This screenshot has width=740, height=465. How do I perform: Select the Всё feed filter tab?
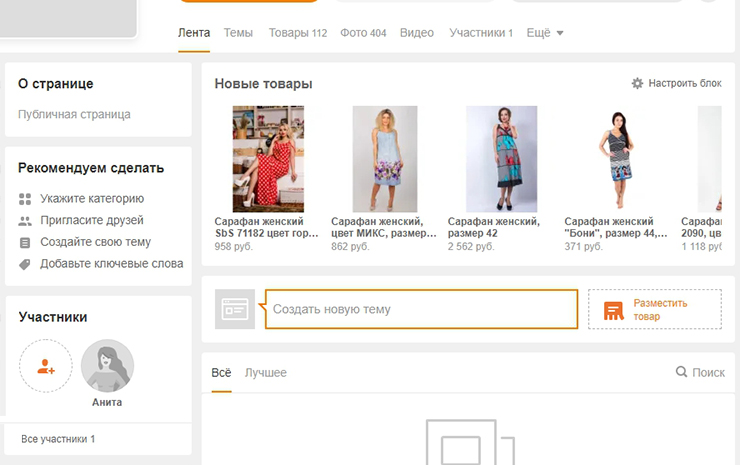coord(221,372)
